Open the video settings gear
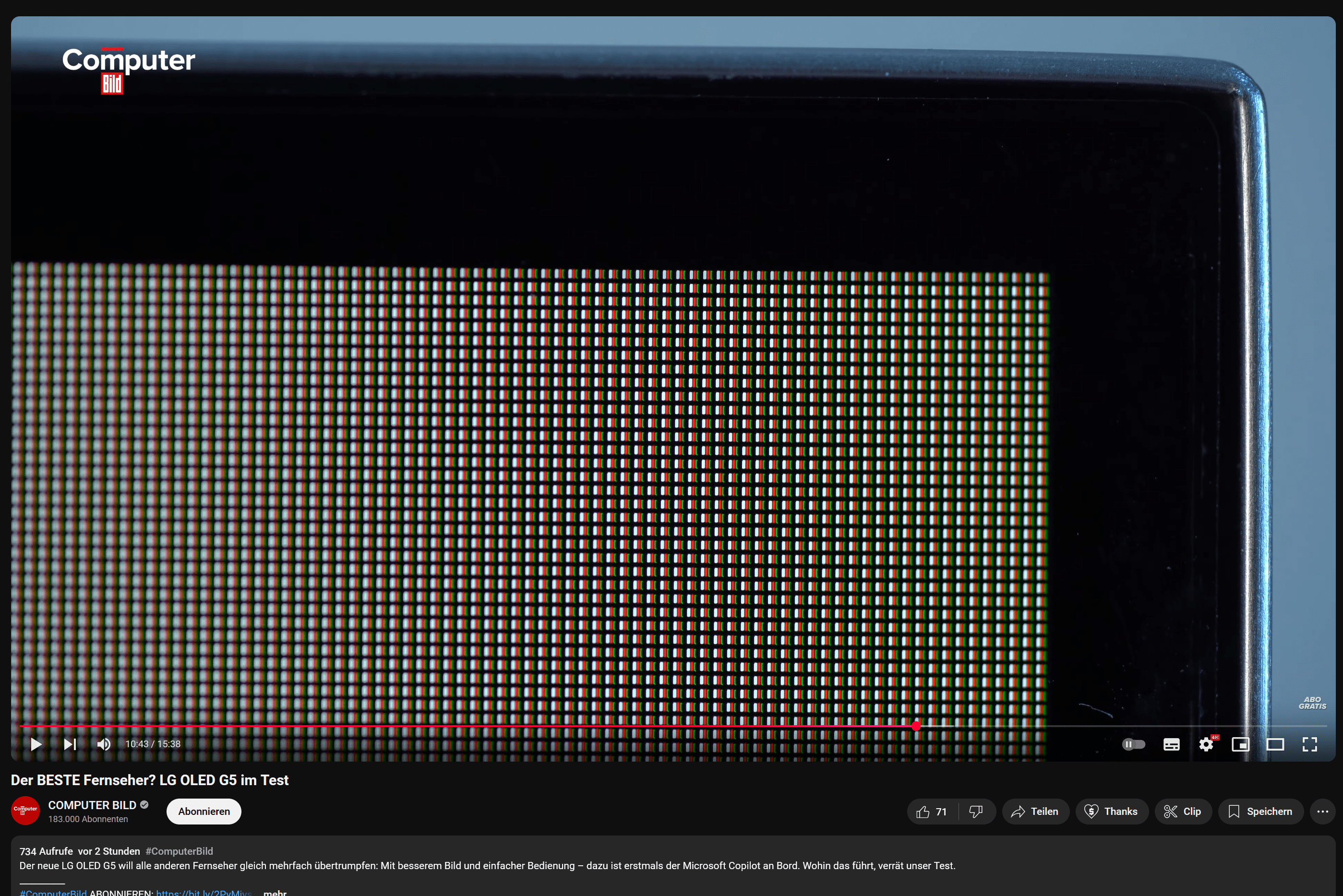Viewport: 1343px width, 896px height. (x=1206, y=744)
